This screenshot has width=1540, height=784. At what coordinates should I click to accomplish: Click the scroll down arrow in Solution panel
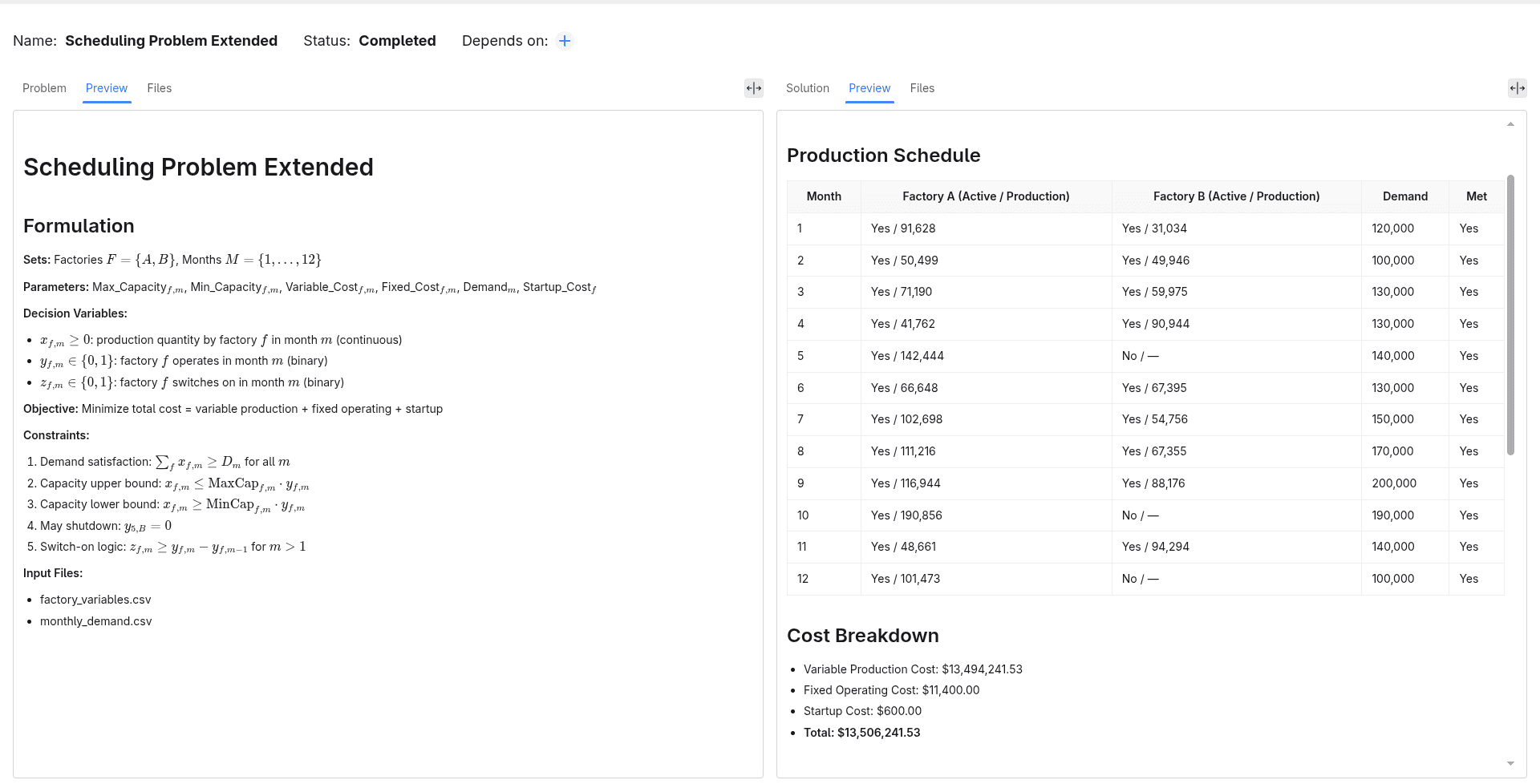click(1510, 764)
